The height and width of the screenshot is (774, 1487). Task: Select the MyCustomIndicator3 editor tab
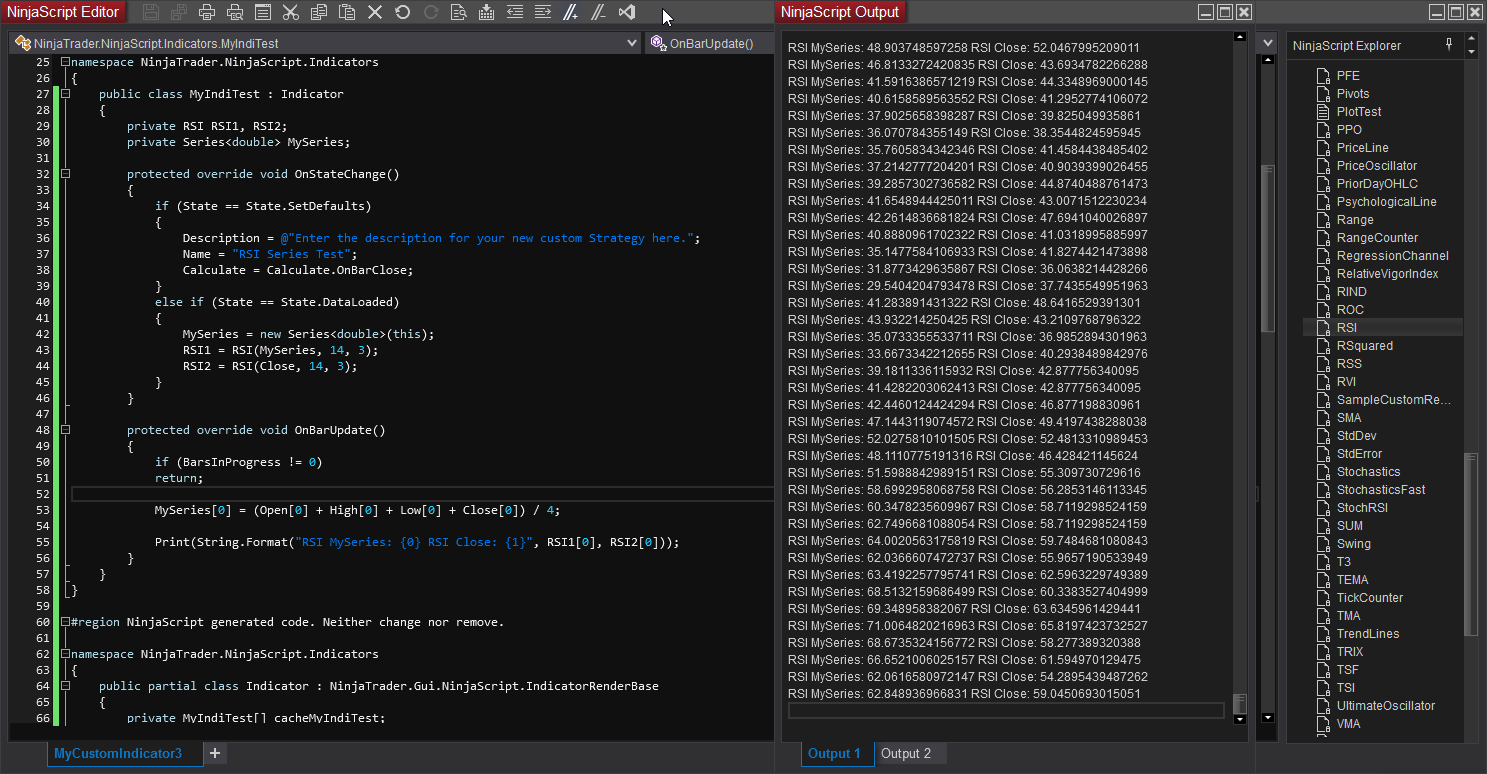pyautogui.click(x=118, y=753)
